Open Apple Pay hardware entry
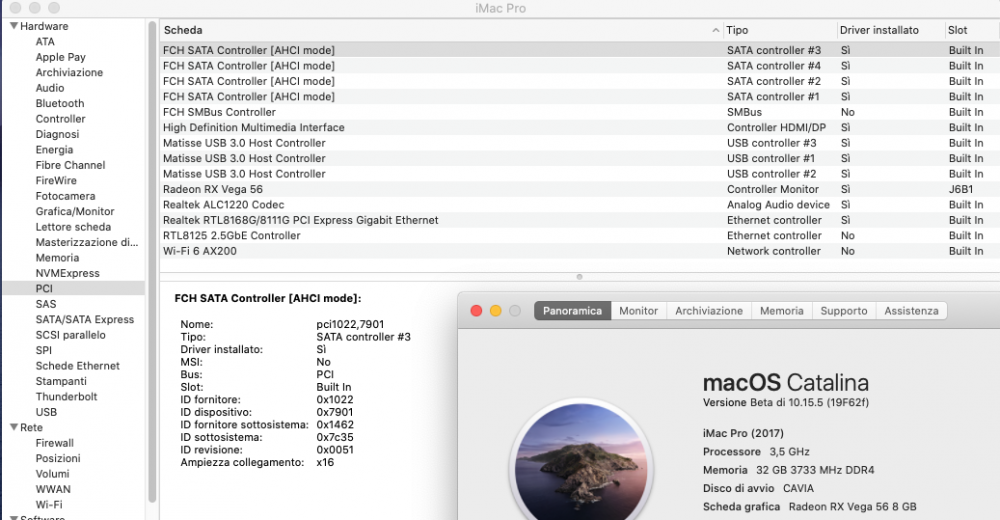Image resolution: width=1000 pixels, height=520 pixels. [61, 57]
